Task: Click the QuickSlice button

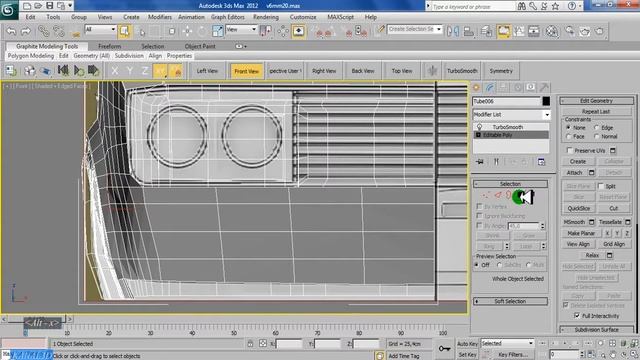Action: coord(579,208)
